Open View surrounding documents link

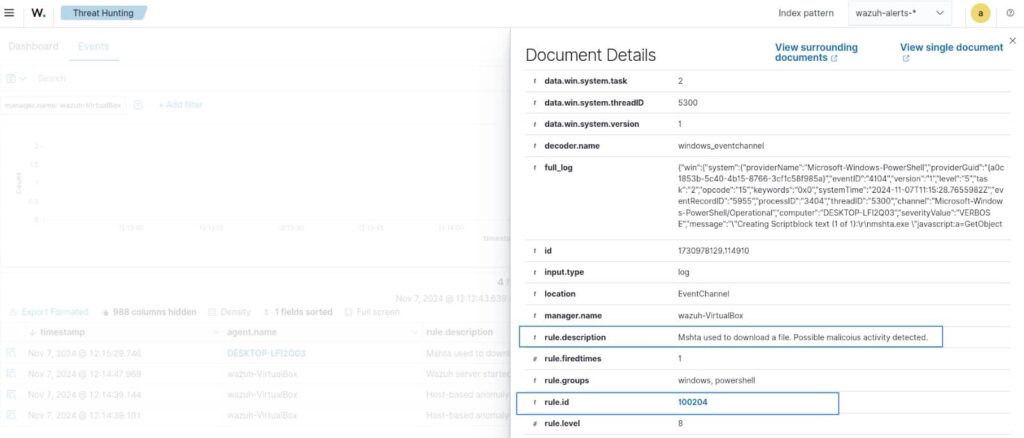pos(816,52)
